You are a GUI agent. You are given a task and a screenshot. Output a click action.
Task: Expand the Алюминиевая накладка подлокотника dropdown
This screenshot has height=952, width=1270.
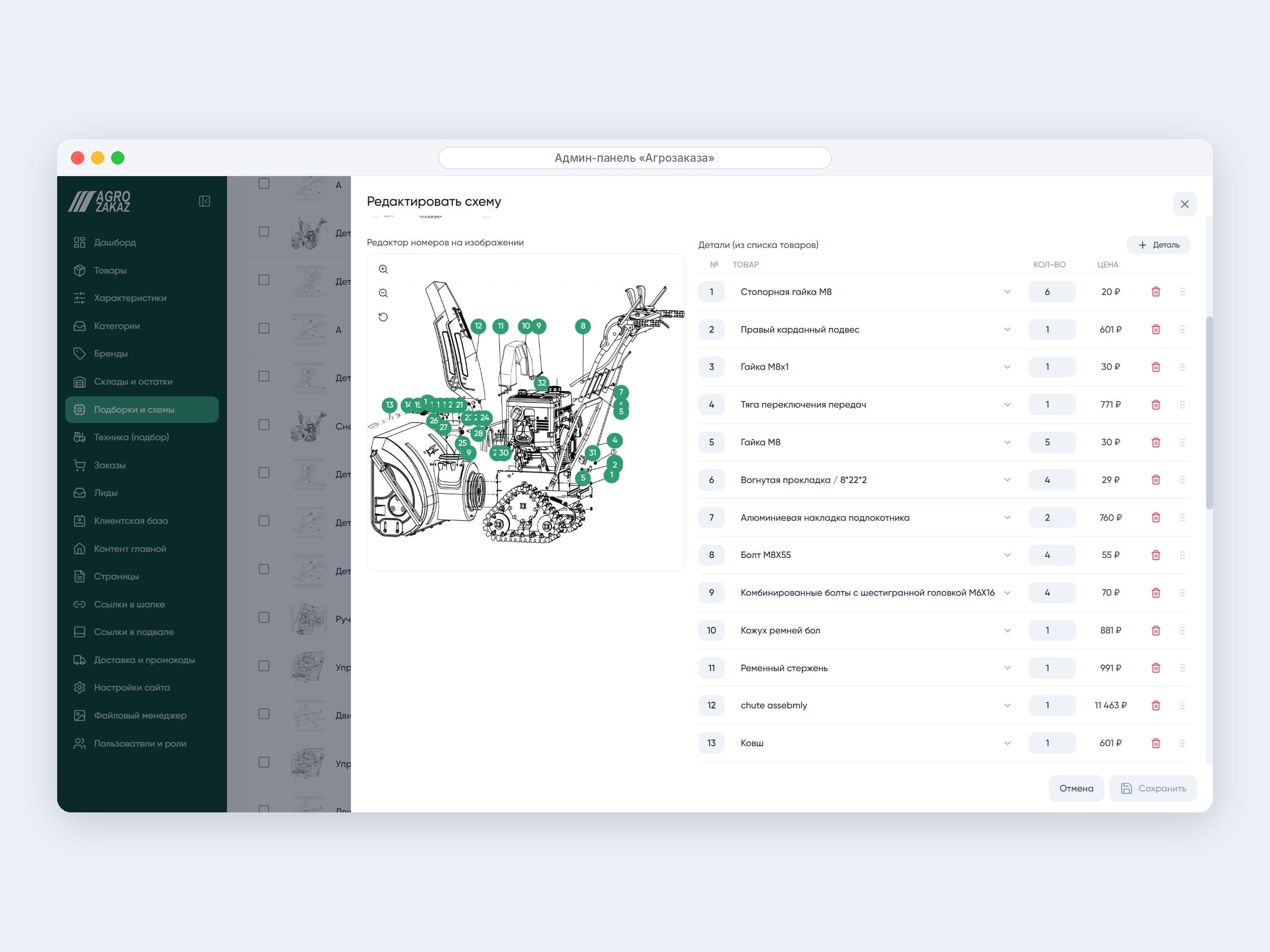coord(1007,518)
